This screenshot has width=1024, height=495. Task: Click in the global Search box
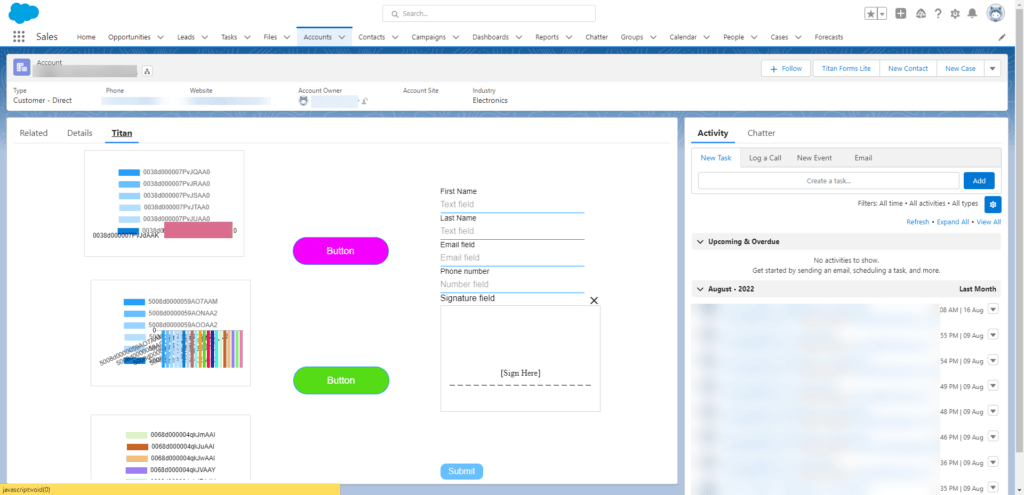pos(488,13)
